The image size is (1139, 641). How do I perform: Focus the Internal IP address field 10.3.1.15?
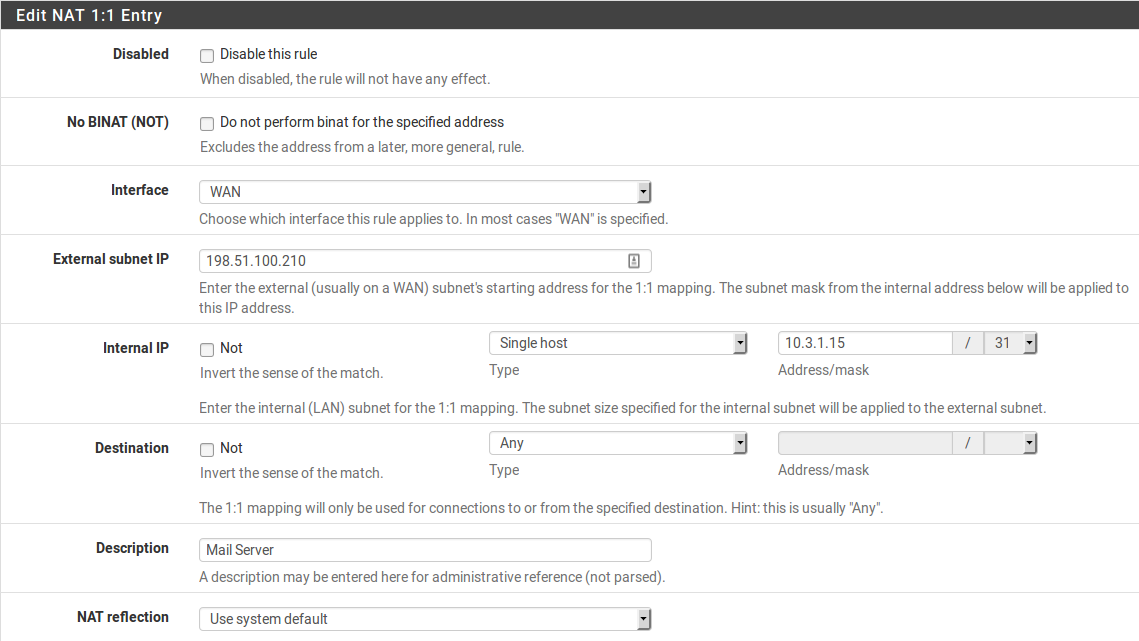coord(864,343)
